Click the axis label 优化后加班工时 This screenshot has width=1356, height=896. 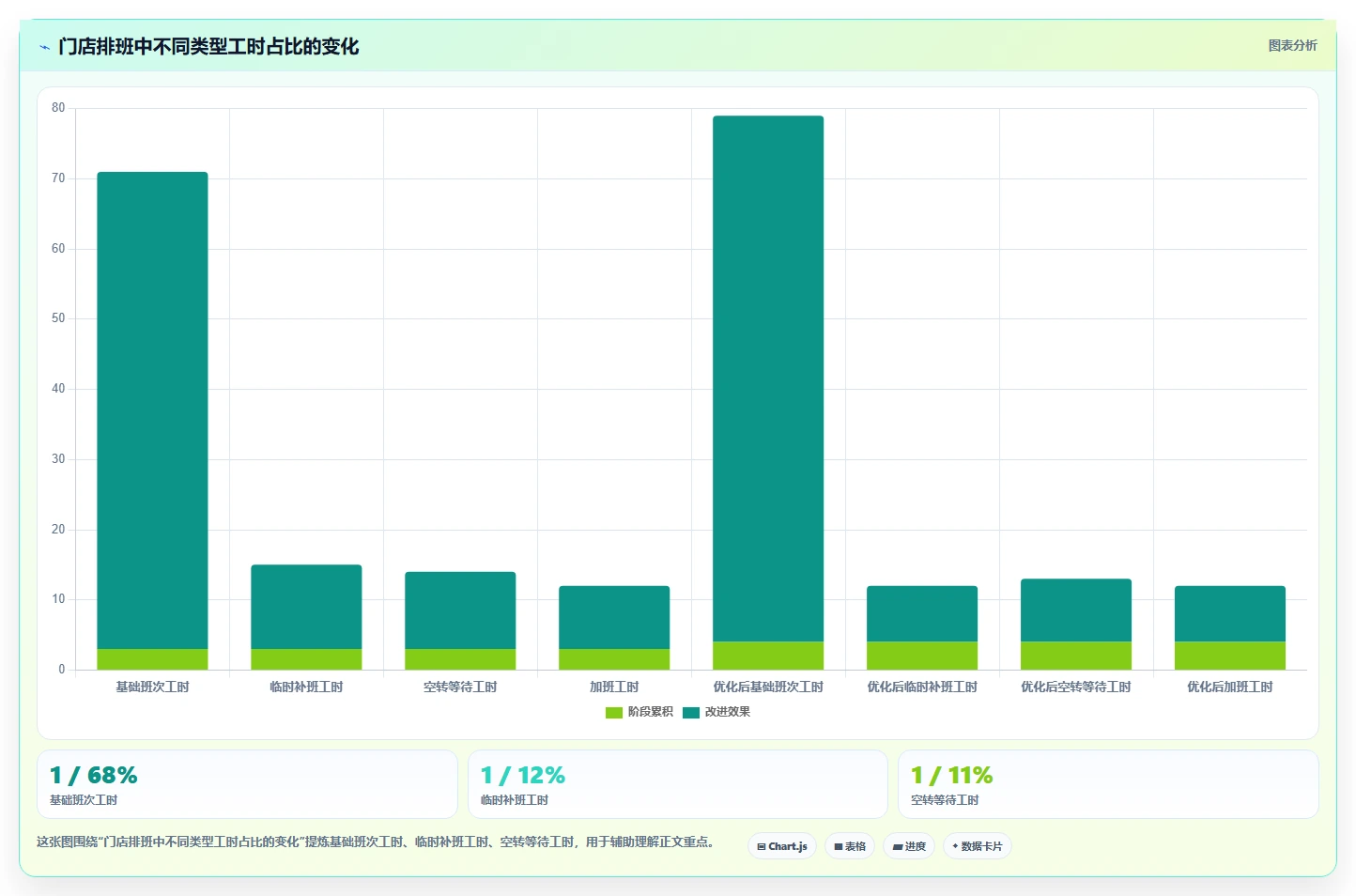[x=1230, y=687]
